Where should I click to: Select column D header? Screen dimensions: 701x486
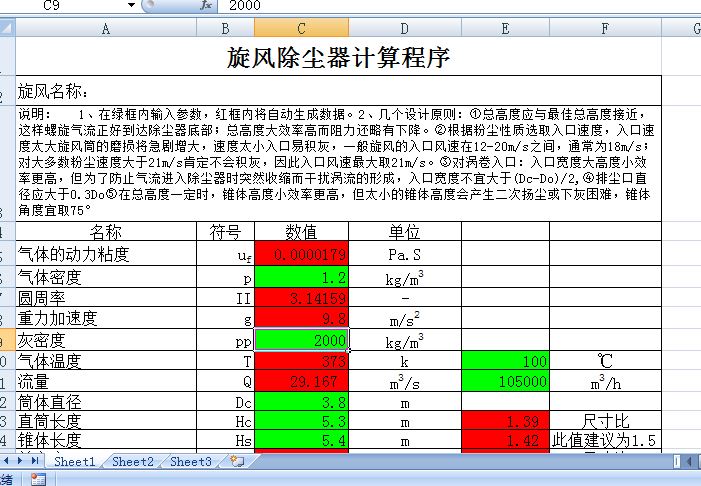[x=405, y=29]
